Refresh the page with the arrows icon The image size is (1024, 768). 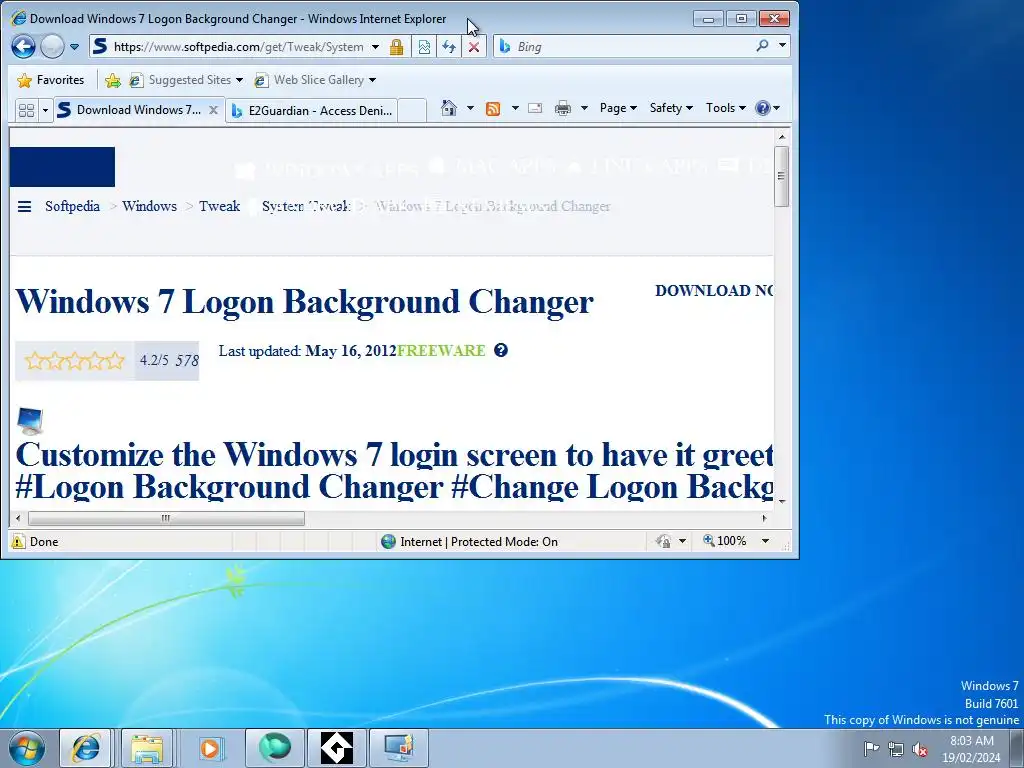(x=449, y=47)
